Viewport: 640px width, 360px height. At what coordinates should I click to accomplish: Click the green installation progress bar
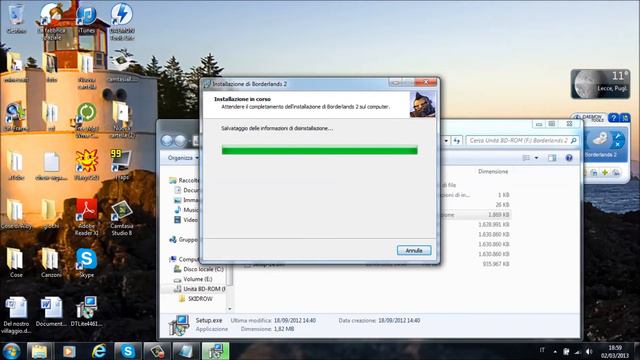pos(319,151)
